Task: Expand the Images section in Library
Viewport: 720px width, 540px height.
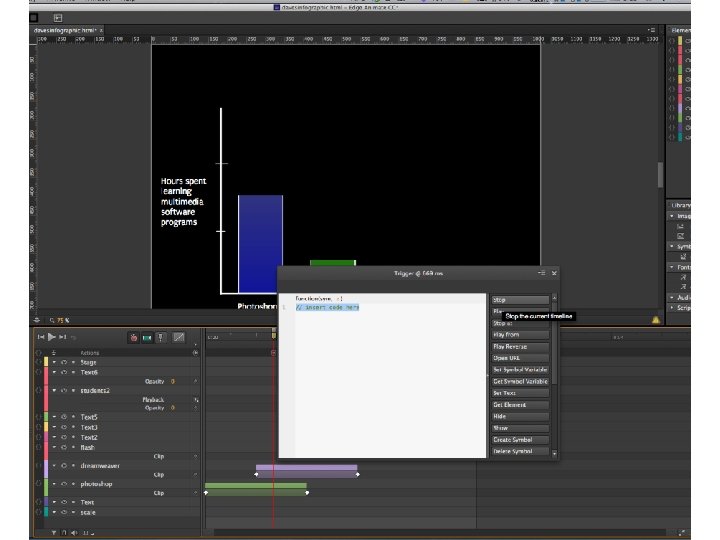Action: coord(672,215)
